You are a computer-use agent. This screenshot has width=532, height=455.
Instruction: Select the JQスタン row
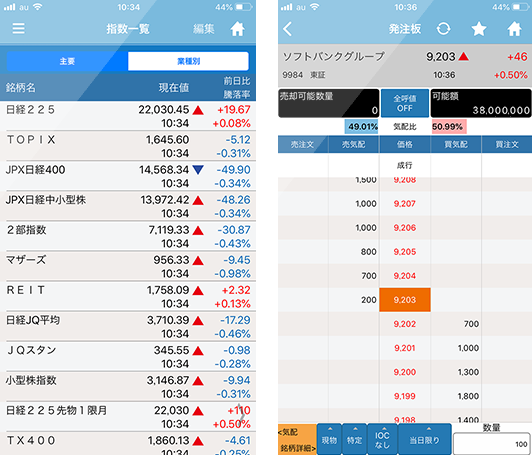point(128,357)
